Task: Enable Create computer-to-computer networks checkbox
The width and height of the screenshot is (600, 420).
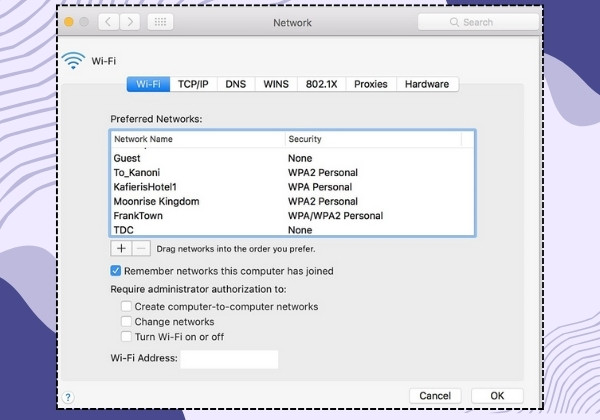Action: pyautogui.click(x=126, y=306)
